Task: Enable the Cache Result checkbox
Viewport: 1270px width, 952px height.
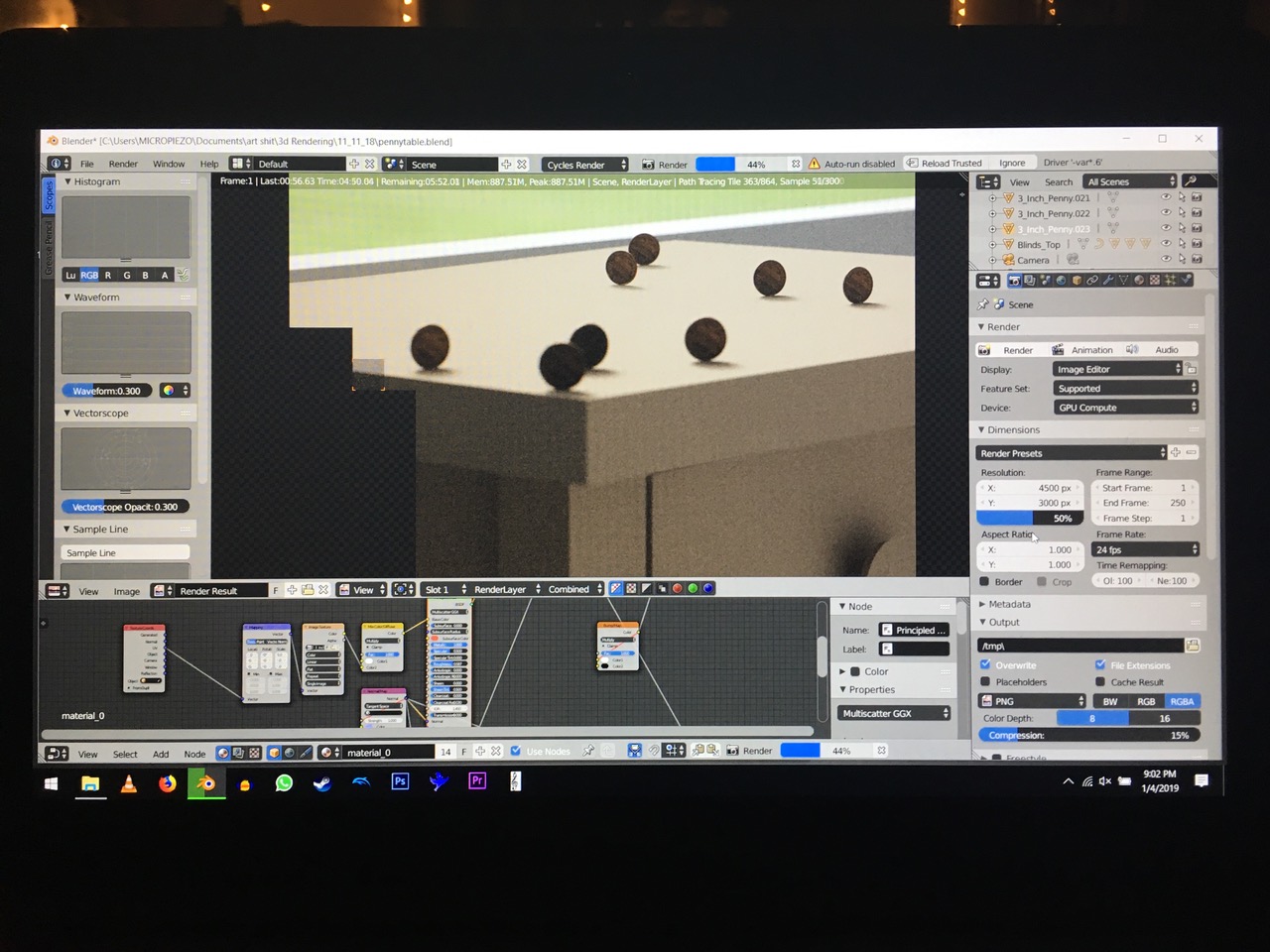Action: click(1100, 681)
